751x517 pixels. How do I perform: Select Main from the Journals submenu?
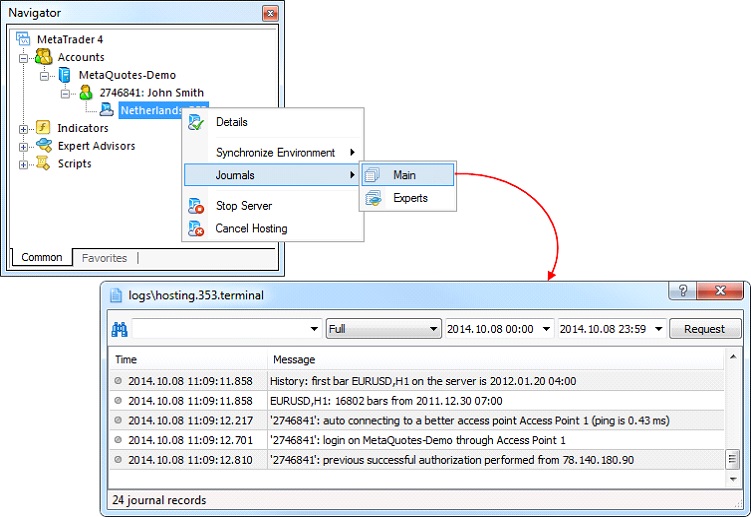pyautogui.click(x=405, y=175)
